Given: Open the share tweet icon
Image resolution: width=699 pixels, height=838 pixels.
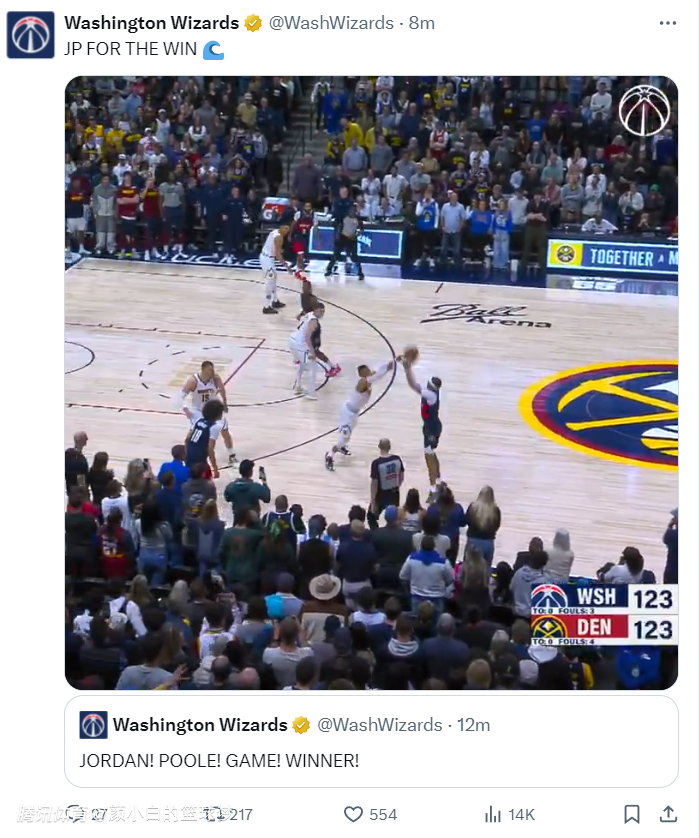Looking at the screenshot, I should pos(668,814).
